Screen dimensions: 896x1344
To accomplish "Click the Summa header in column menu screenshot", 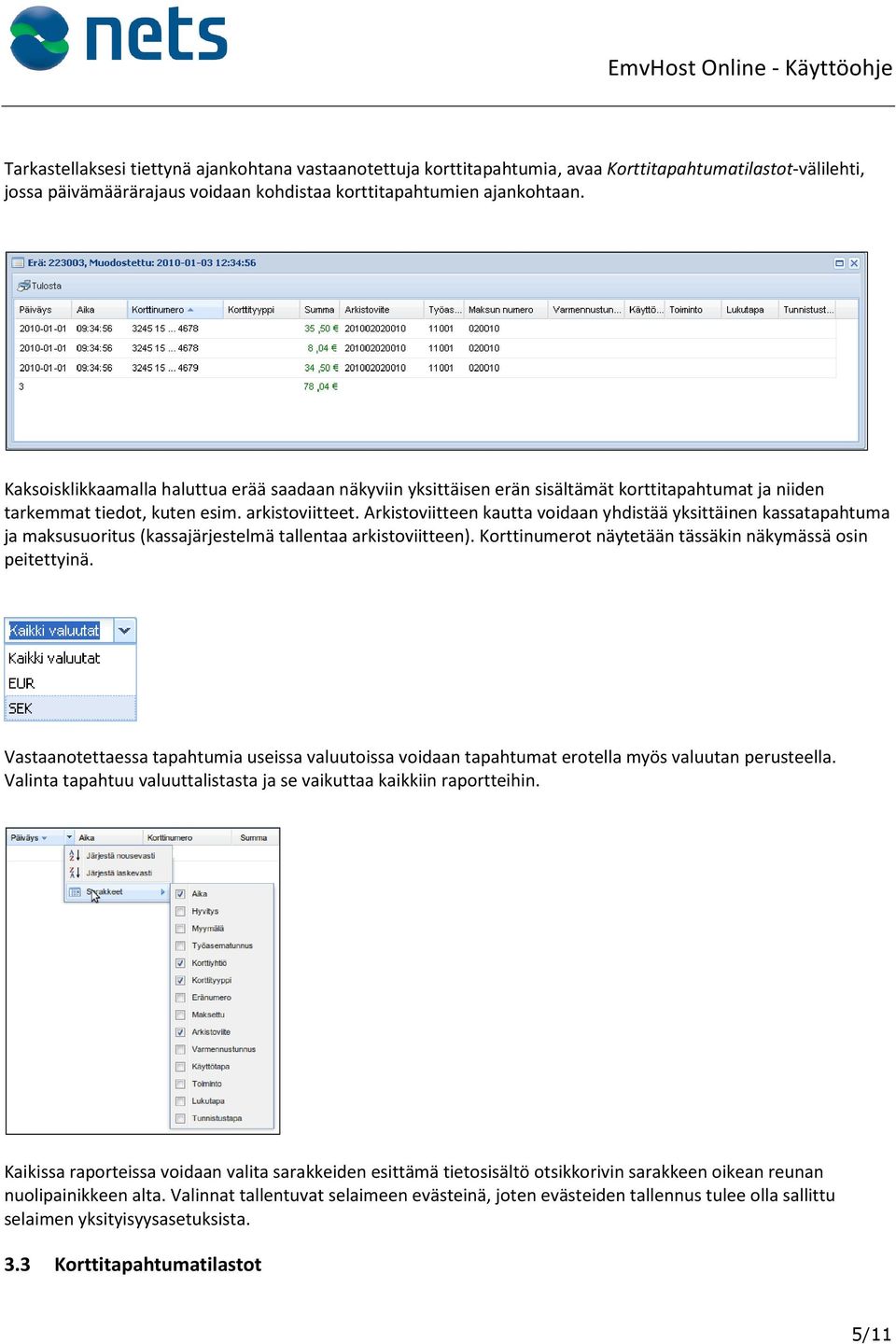I will [x=253, y=838].
